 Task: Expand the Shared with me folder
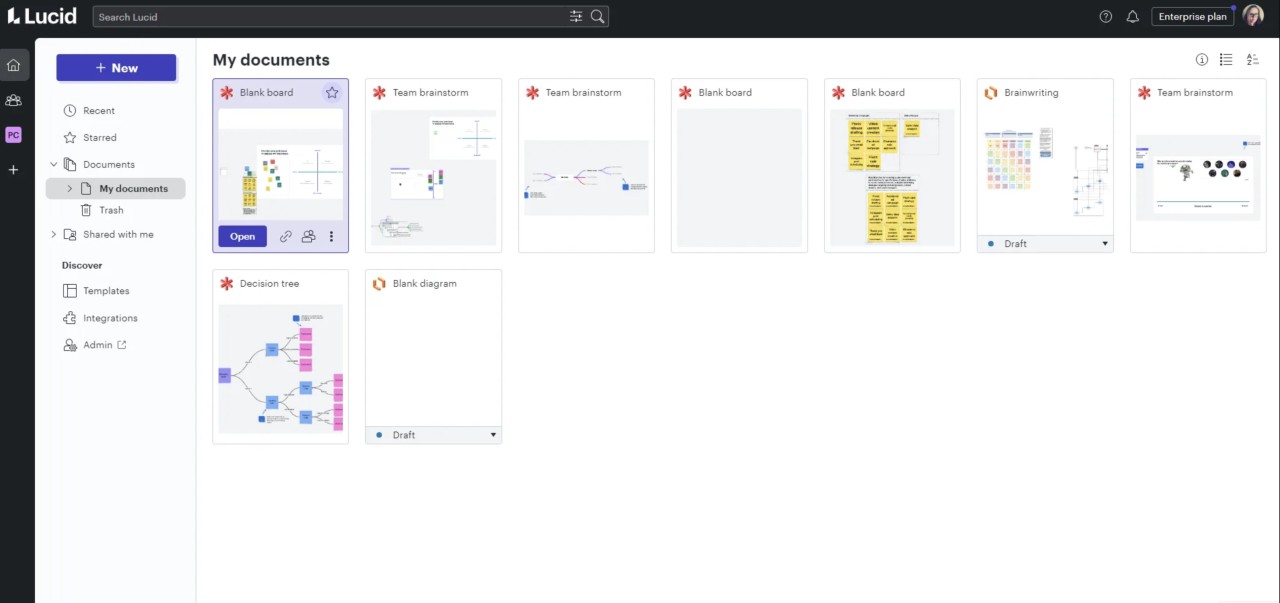point(54,235)
